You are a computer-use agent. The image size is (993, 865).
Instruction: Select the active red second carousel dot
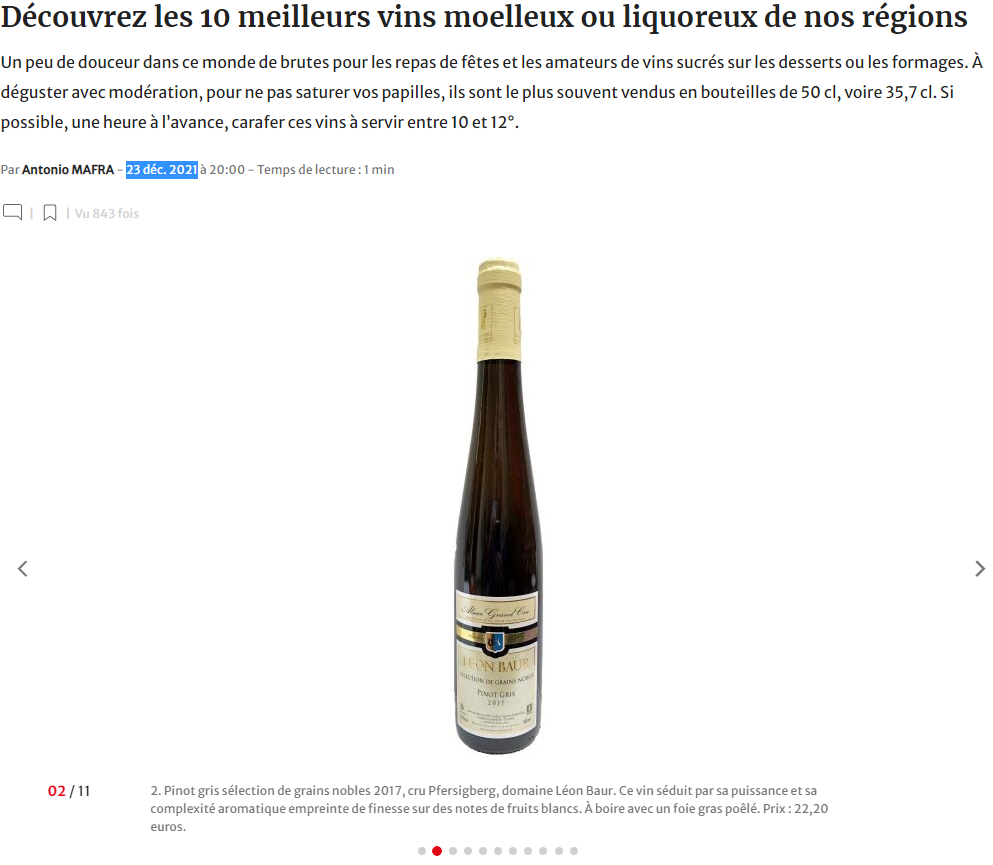[x=437, y=851]
